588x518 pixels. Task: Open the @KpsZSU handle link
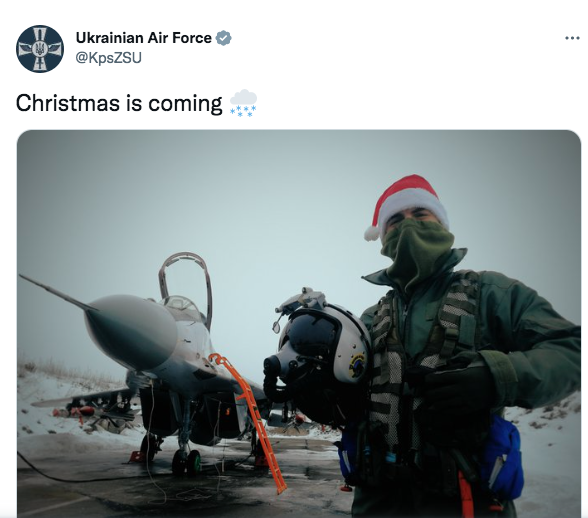coord(108,58)
